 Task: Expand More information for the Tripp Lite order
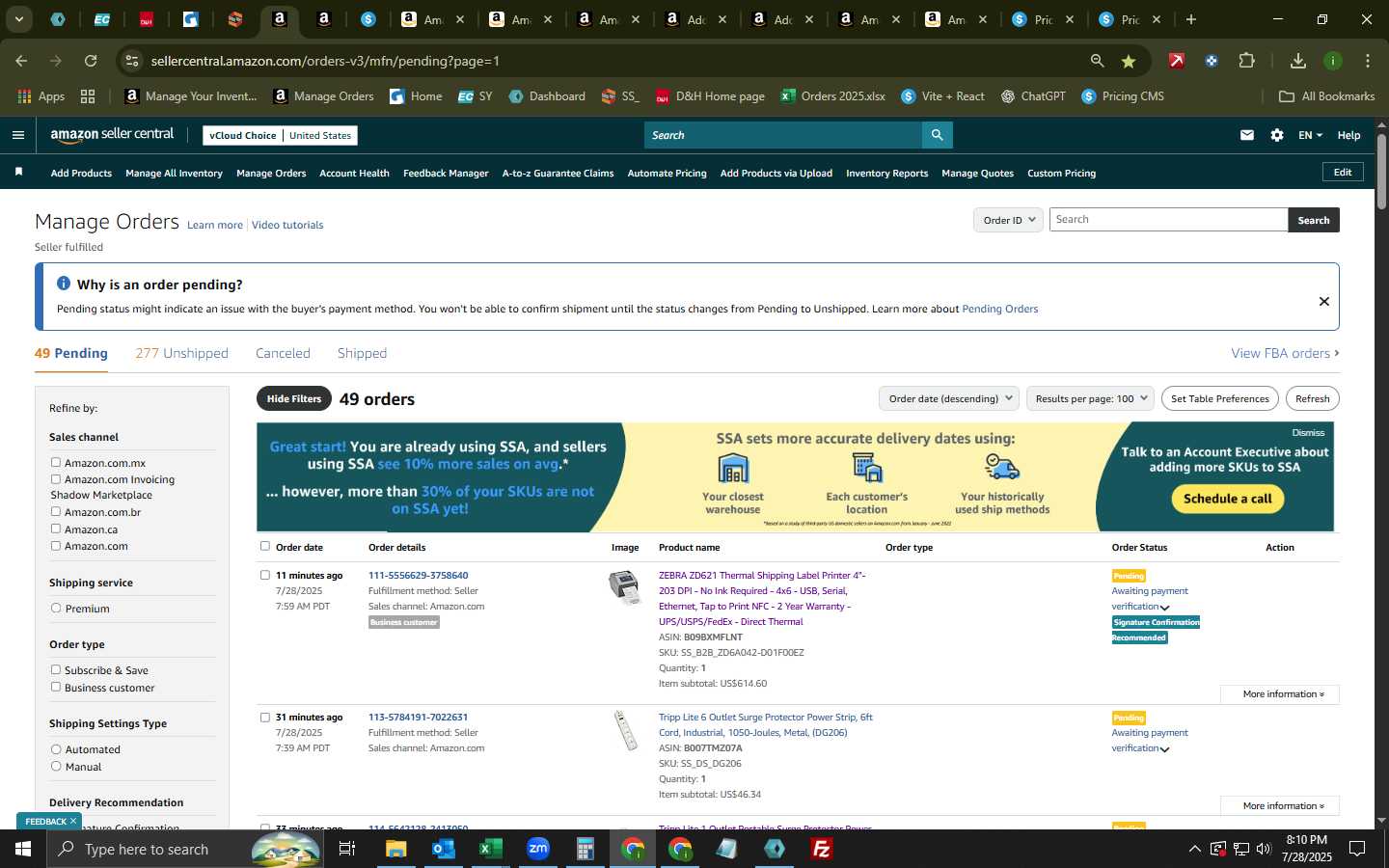tap(1279, 806)
